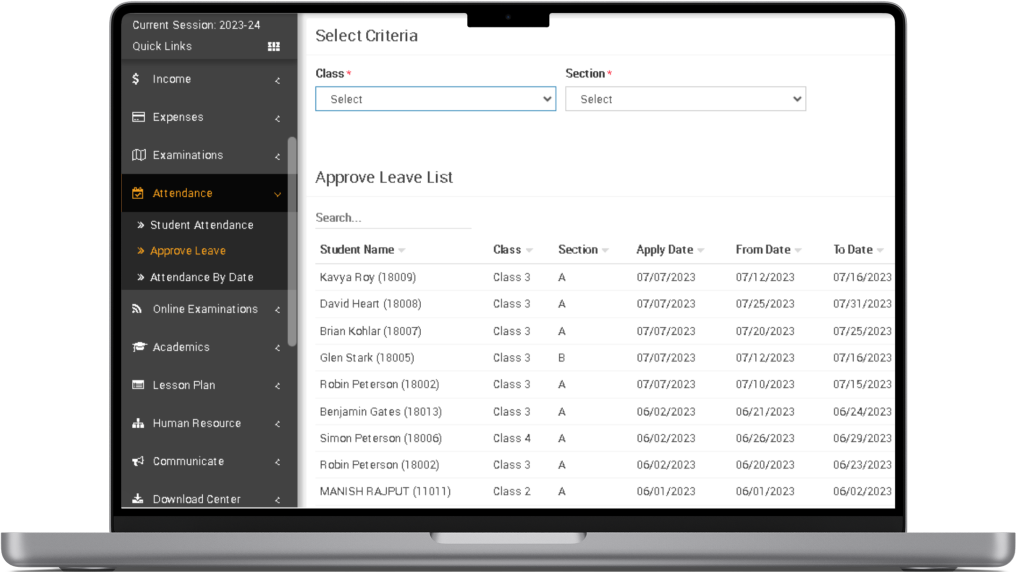The width and height of the screenshot is (1016, 572).
Task: Expand the Academics menu chevron
Action: pyautogui.click(x=277, y=349)
